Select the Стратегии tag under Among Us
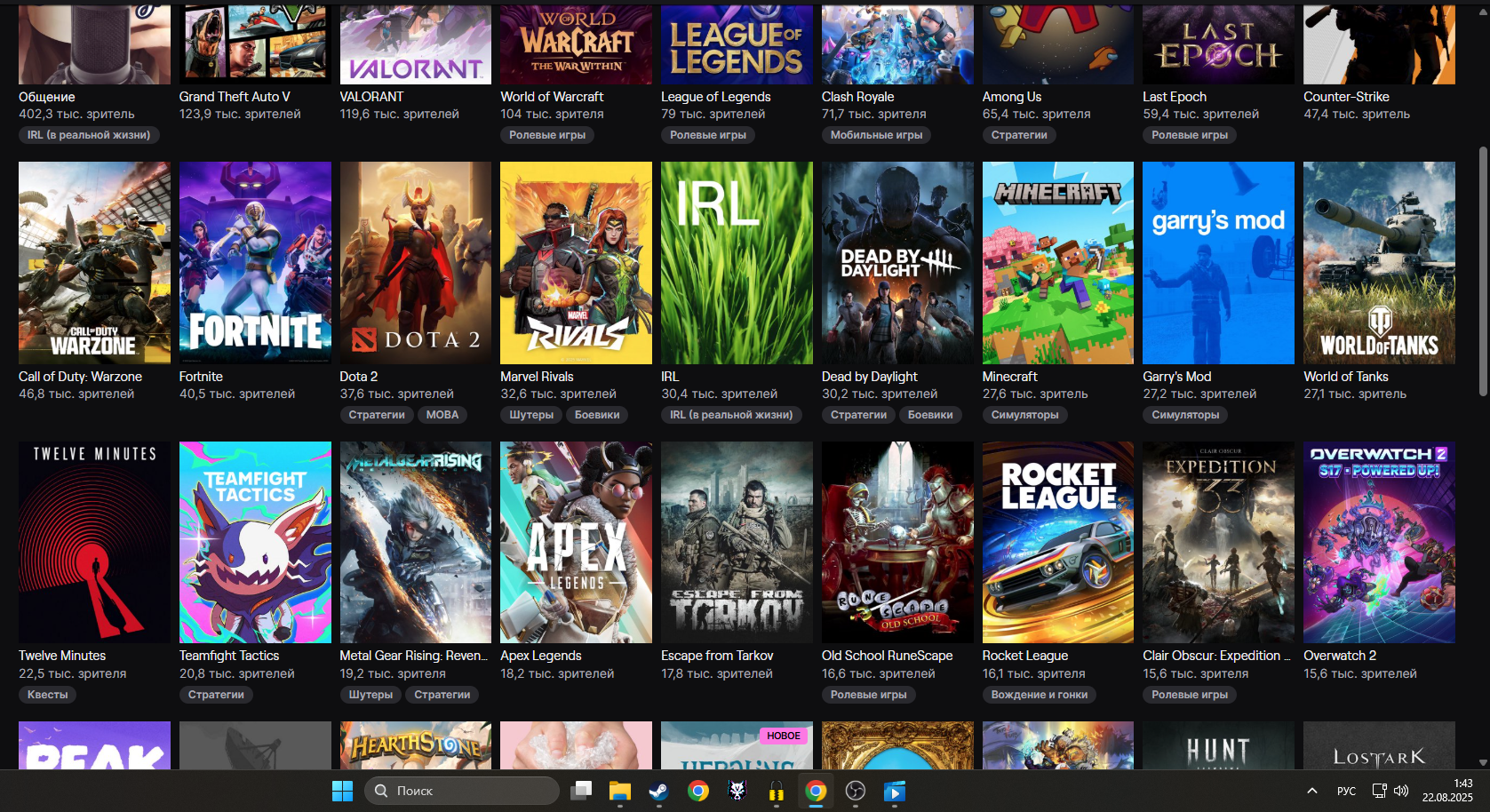 (1019, 135)
